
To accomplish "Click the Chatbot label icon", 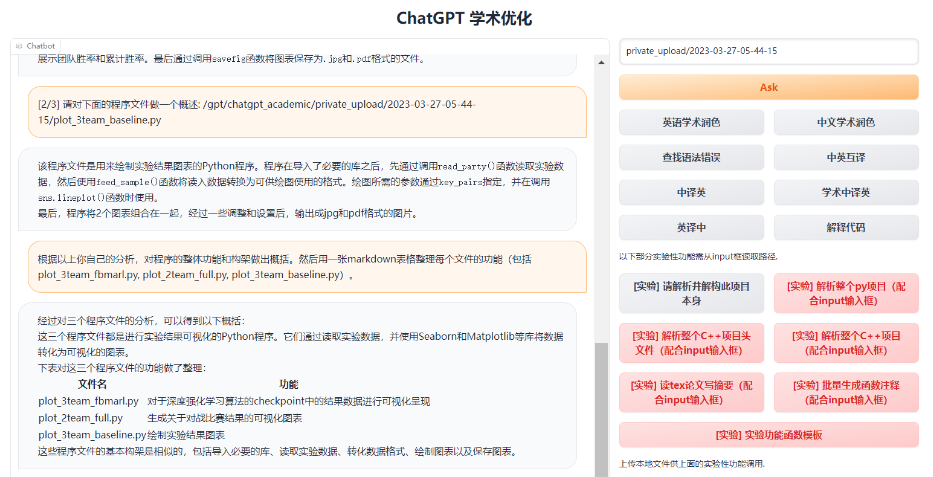I will click(x=20, y=46).
